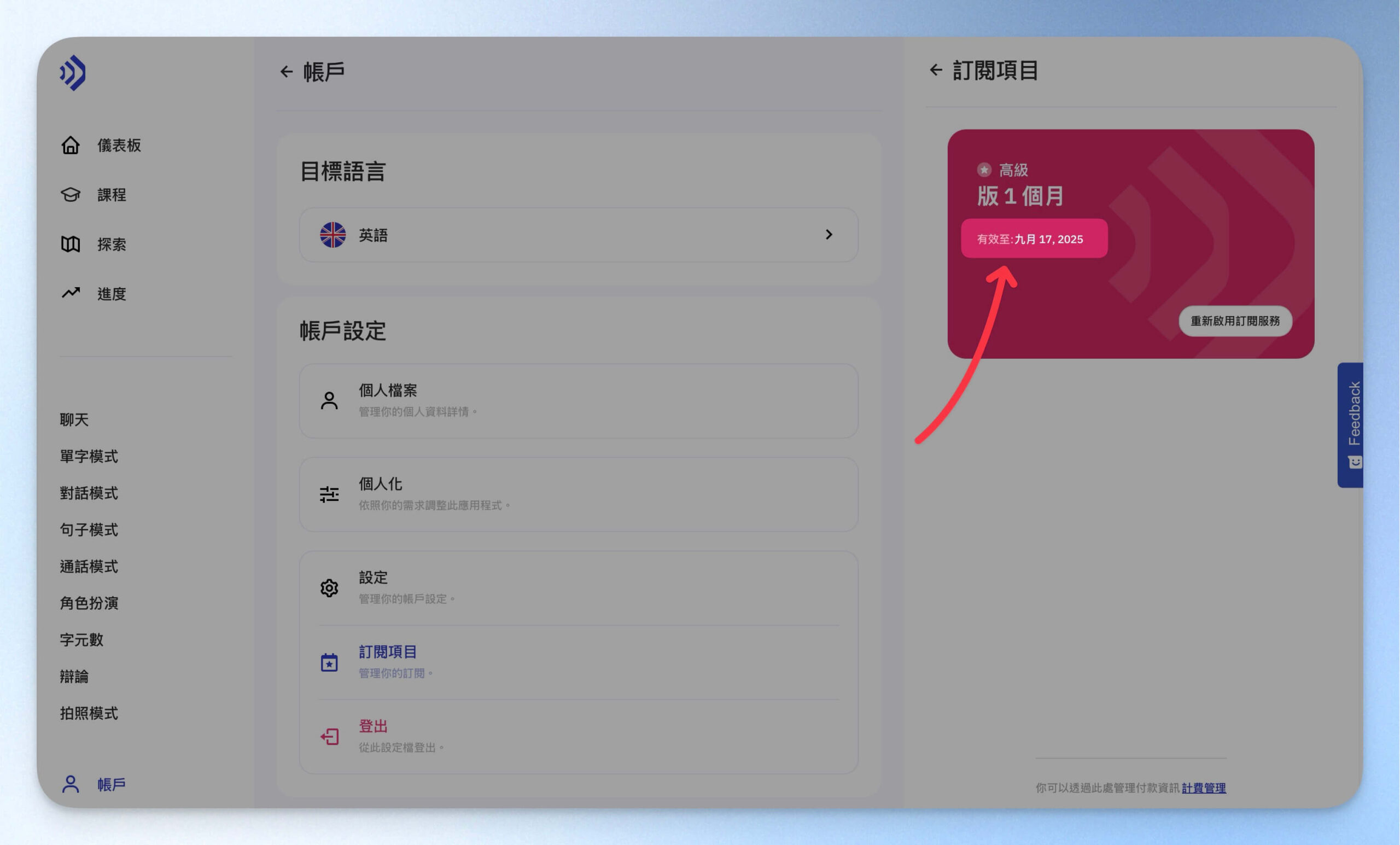Click 重新啟用訂閱服務 button
Image resolution: width=1400 pixels, height=845 pixels.
(1235, 321)
